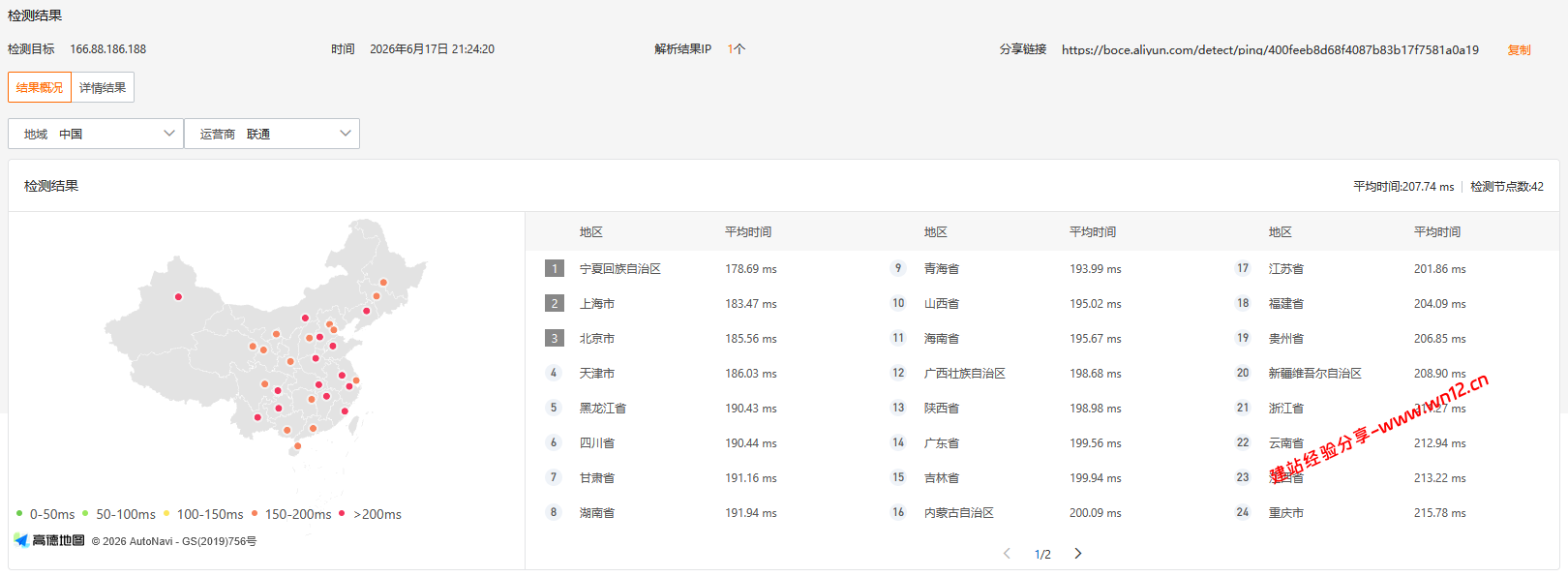Go to next results page arrow
Screen dimensions: 1568x577
pos(1078,554)
